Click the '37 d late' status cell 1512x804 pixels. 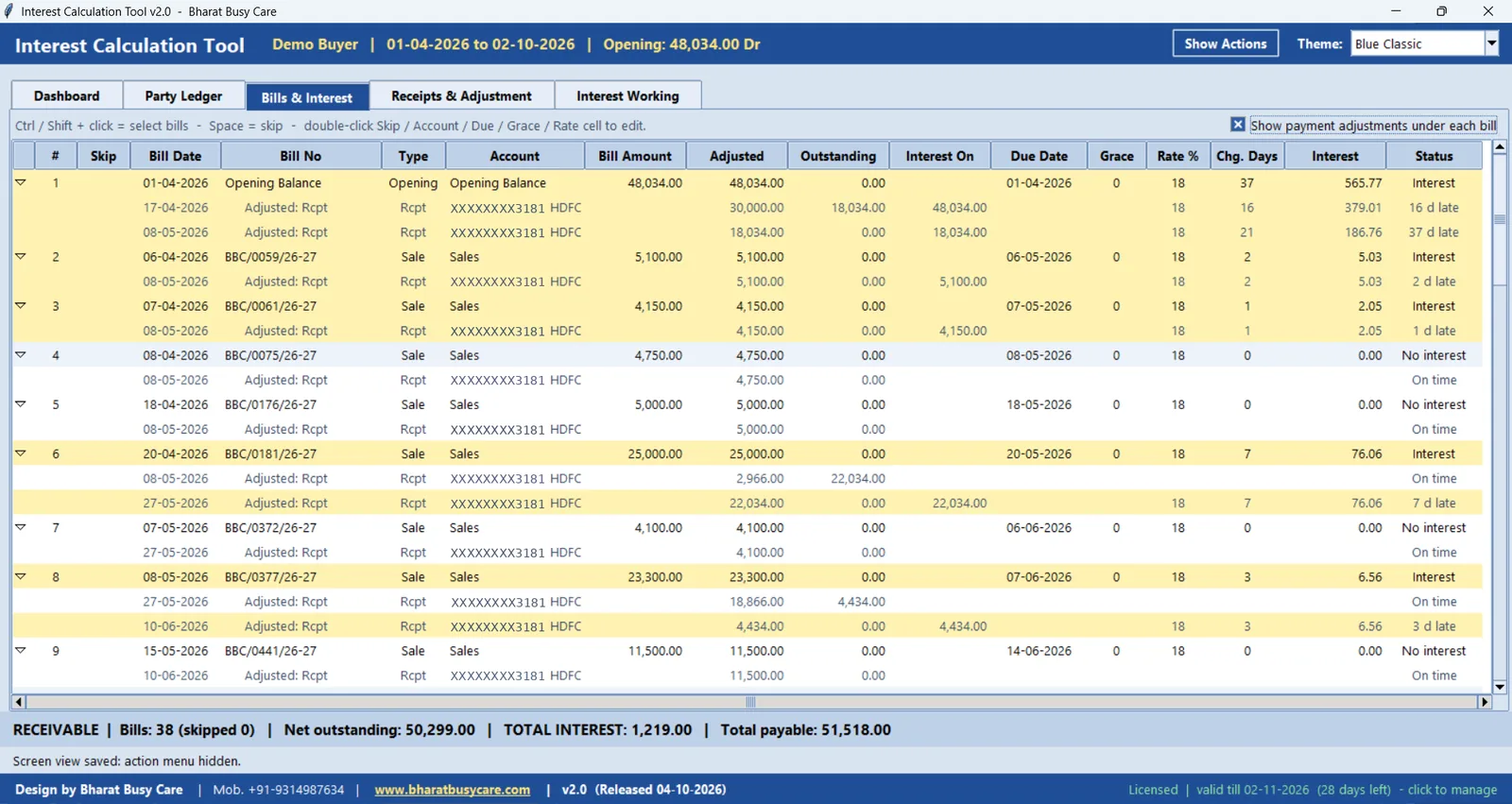point(1434,232)
